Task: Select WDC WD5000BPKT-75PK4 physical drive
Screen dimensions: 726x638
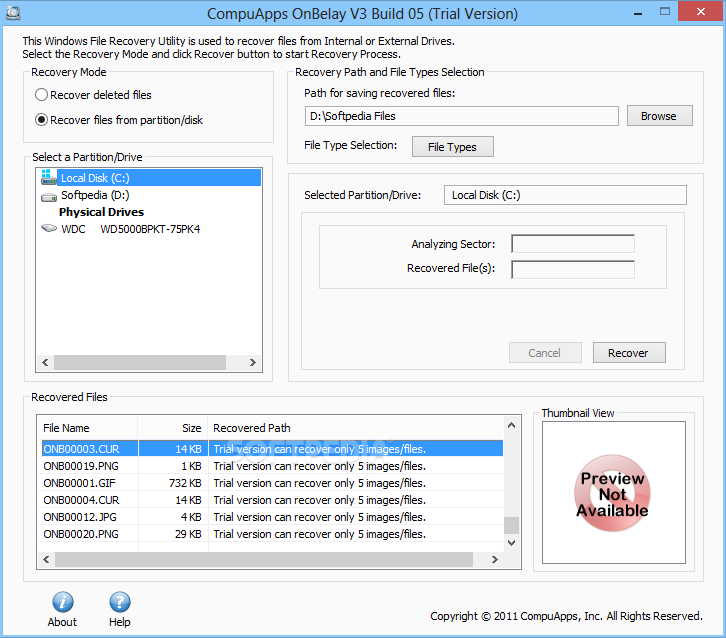Action: pos(131,229)
